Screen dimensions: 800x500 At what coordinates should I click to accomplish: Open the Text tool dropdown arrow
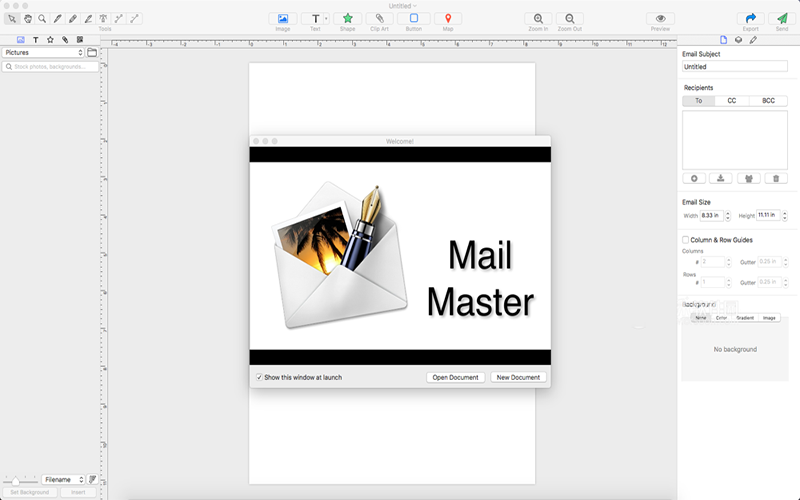coord(327,19)
